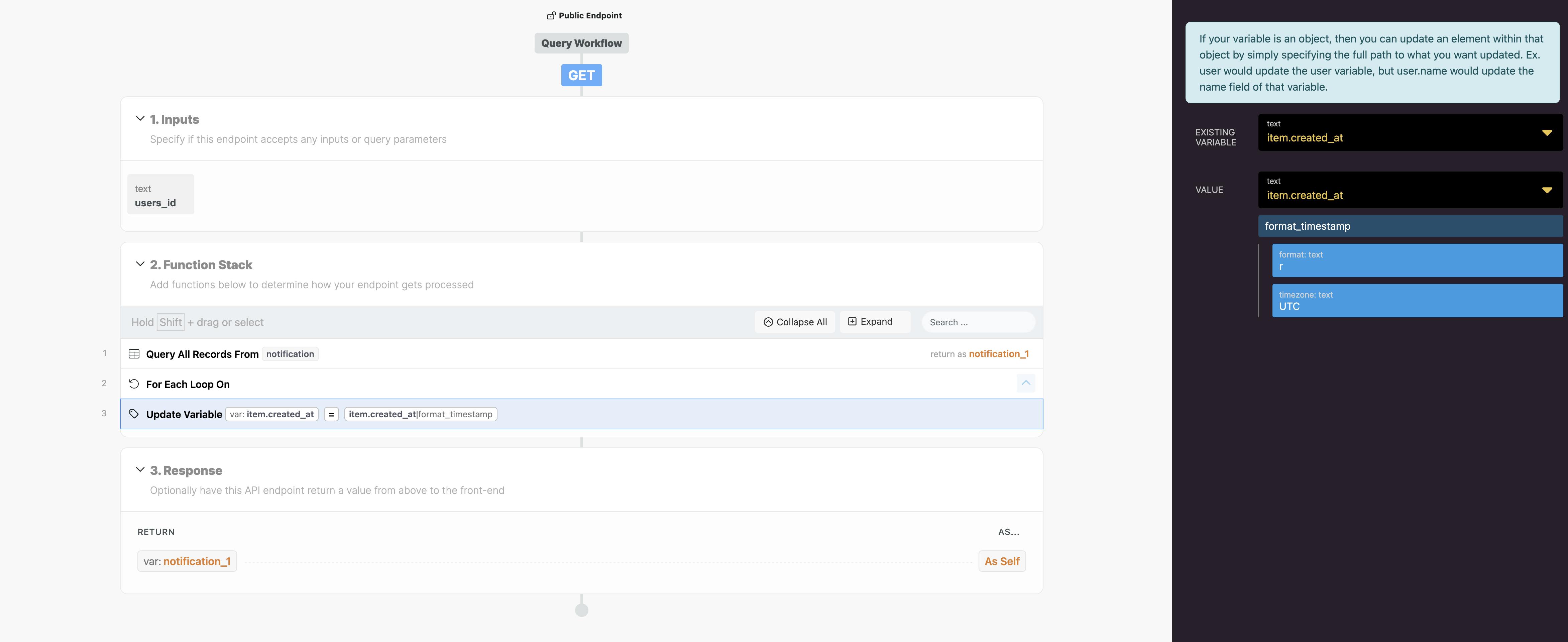Collapse the 1. Inputs section
1568x642 pixels.
coord(140,119)
